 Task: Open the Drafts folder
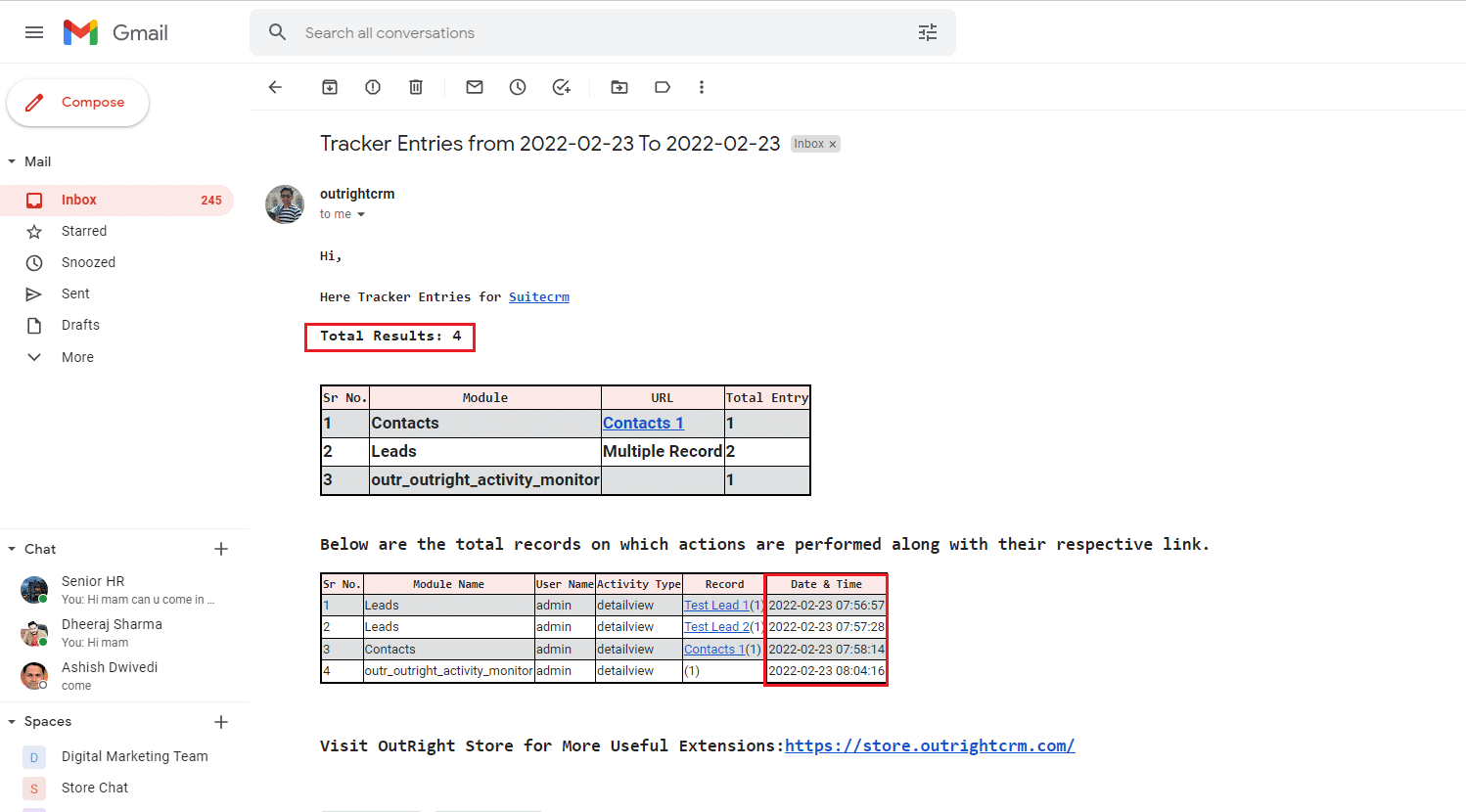[116, 325]
